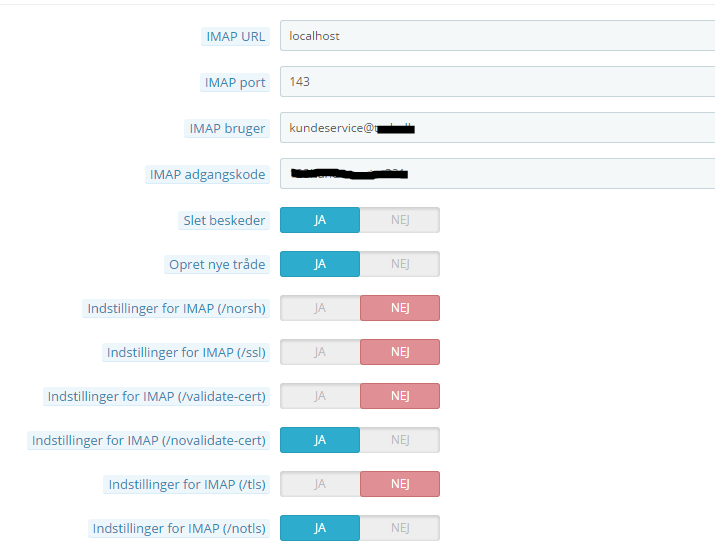
Task: Select NEJ for IMAP /norsh option
Action: [x=400, y=308]
